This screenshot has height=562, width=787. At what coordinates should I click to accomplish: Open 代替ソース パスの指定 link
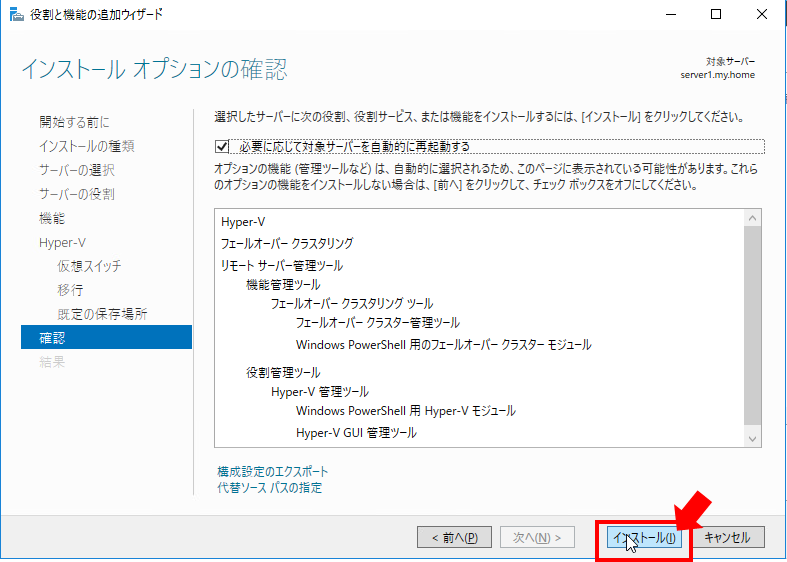coord(270,488)
